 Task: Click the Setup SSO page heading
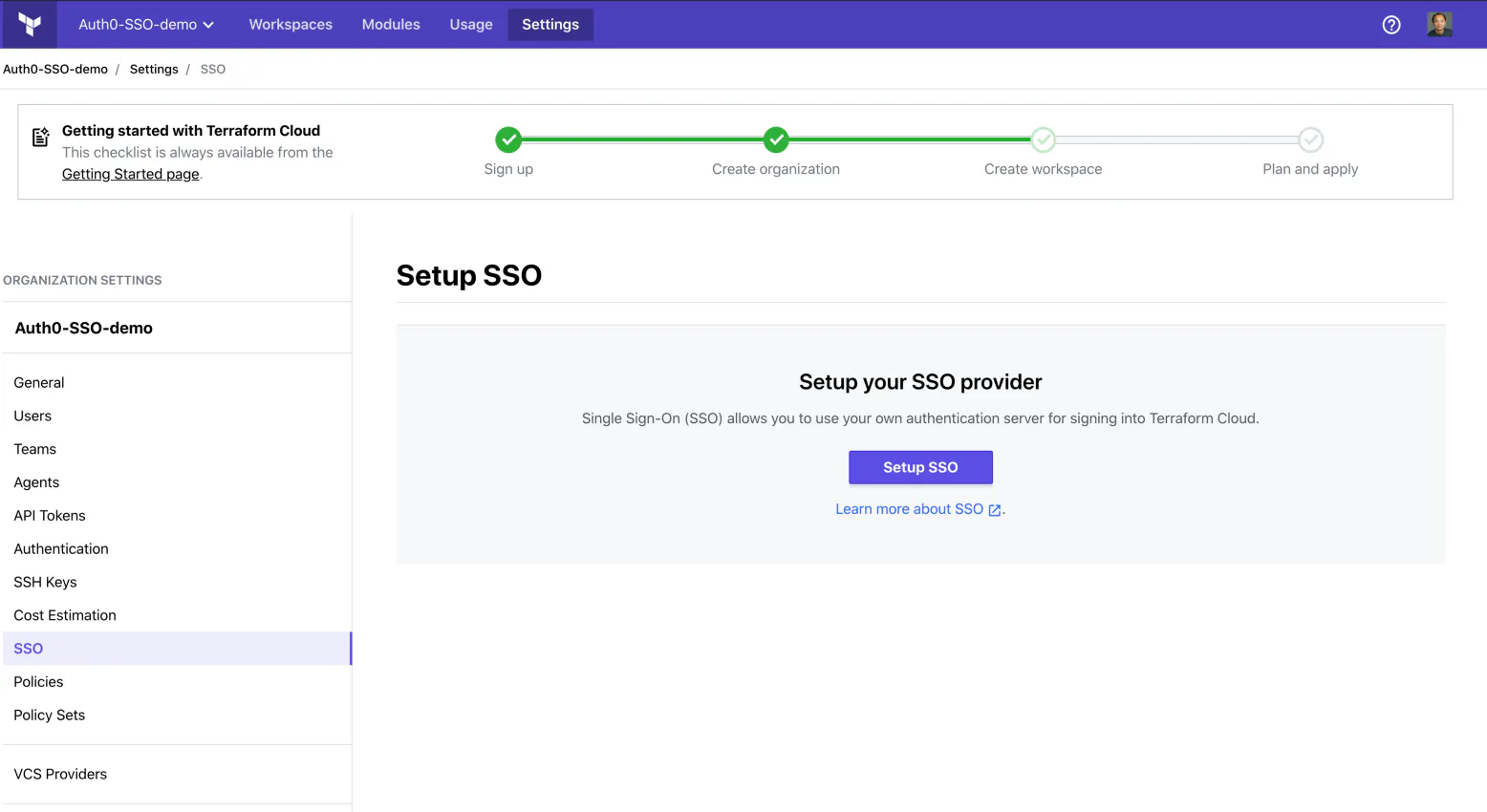point(469,275)
